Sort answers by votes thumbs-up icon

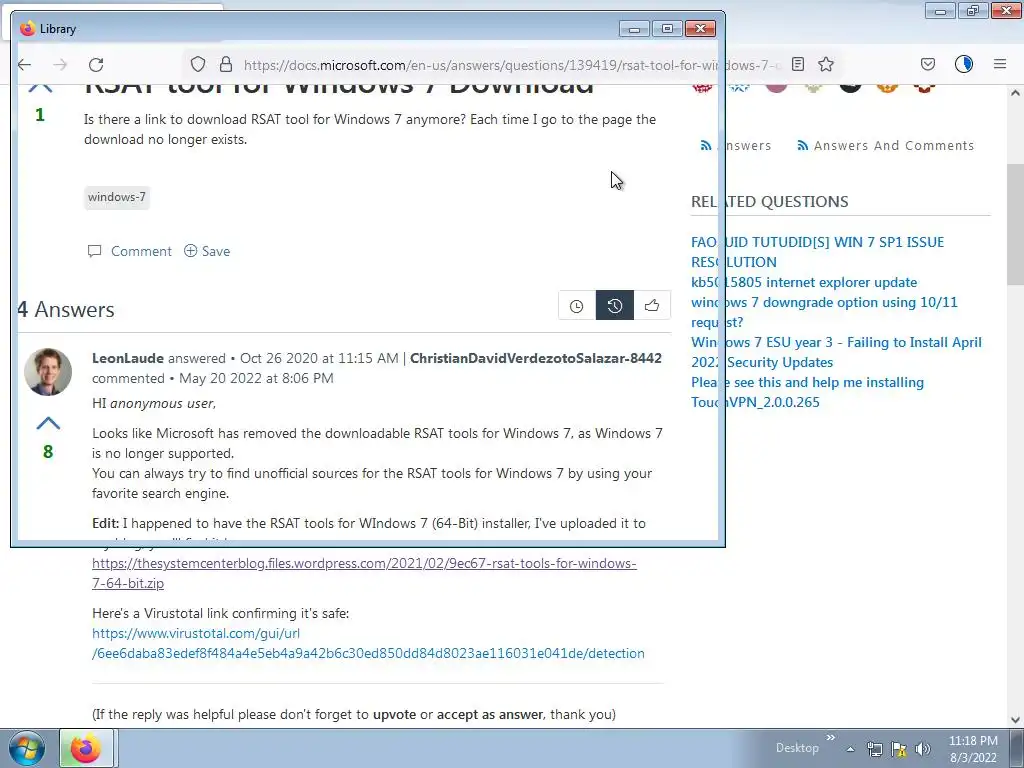coord(652,306)
